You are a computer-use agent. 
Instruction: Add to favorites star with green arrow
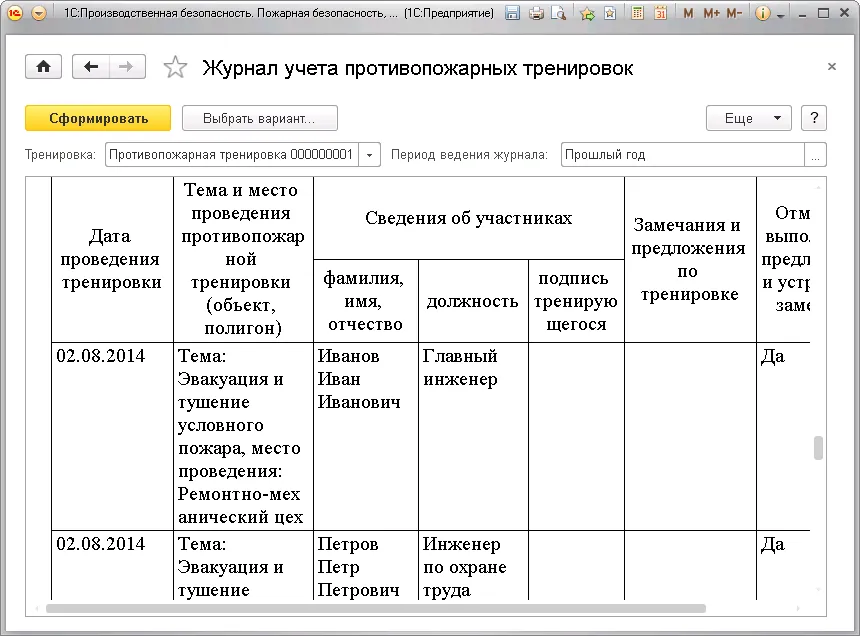tap(587, 13)
